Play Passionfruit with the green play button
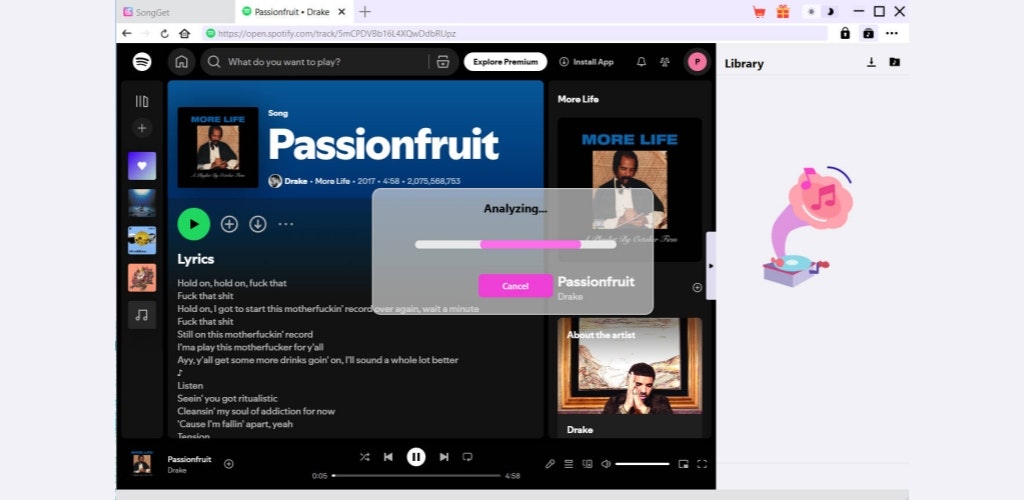The image size is (1024, 500). pyautogui.click(x=193, y=224)
